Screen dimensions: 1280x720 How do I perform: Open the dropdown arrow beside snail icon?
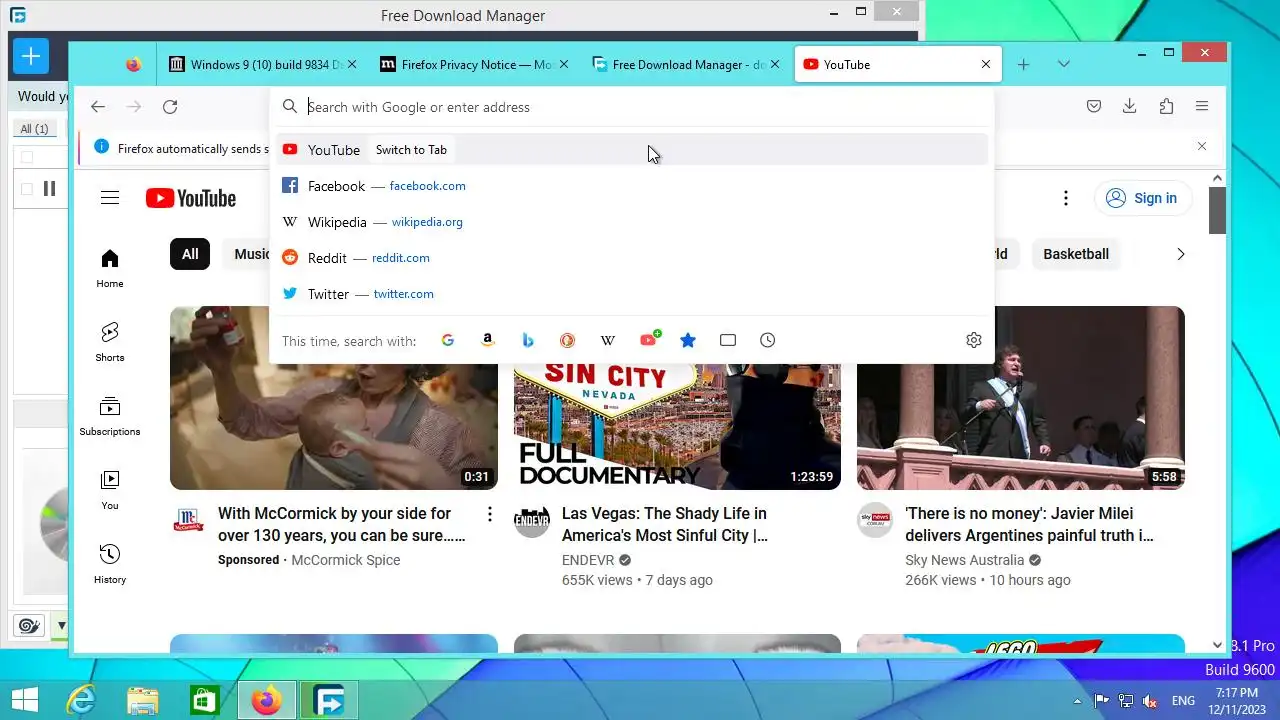[x=61, y=626]
